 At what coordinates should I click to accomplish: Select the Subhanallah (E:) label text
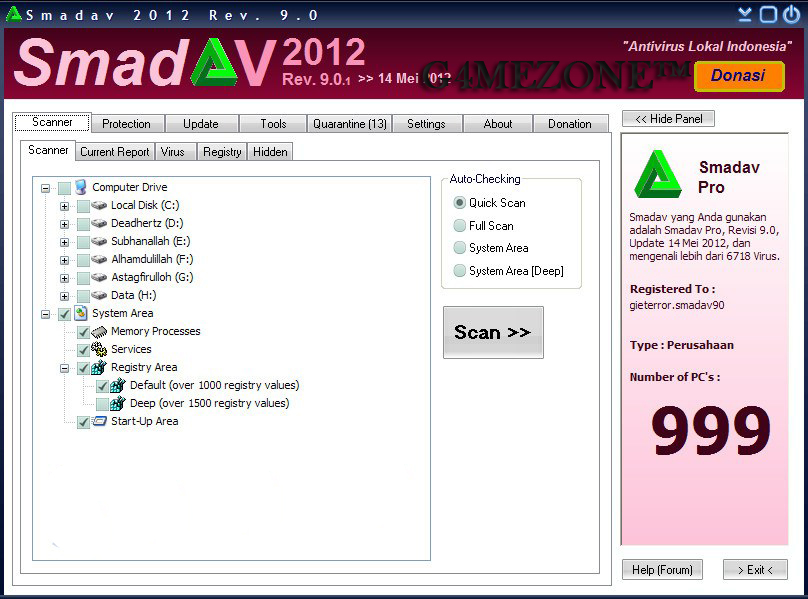pos(150,241)
